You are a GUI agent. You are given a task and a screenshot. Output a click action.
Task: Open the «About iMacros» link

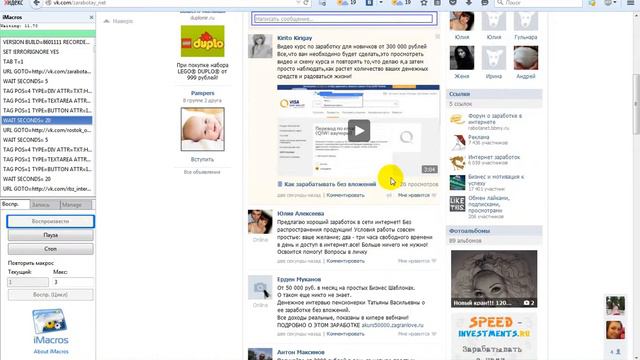51,351
